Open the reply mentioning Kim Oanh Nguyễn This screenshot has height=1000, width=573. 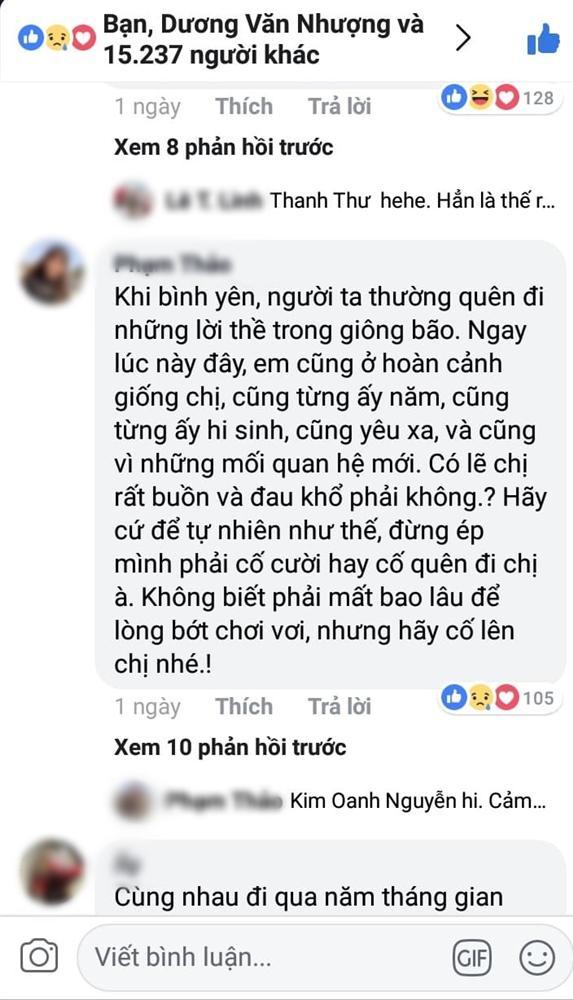[x=330, y=800]
